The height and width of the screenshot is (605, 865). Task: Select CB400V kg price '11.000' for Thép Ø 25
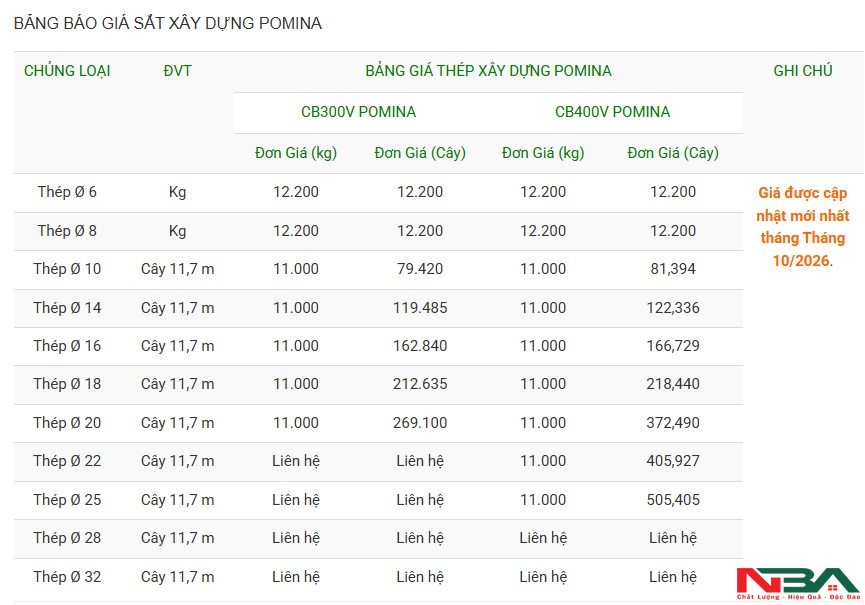543,500
